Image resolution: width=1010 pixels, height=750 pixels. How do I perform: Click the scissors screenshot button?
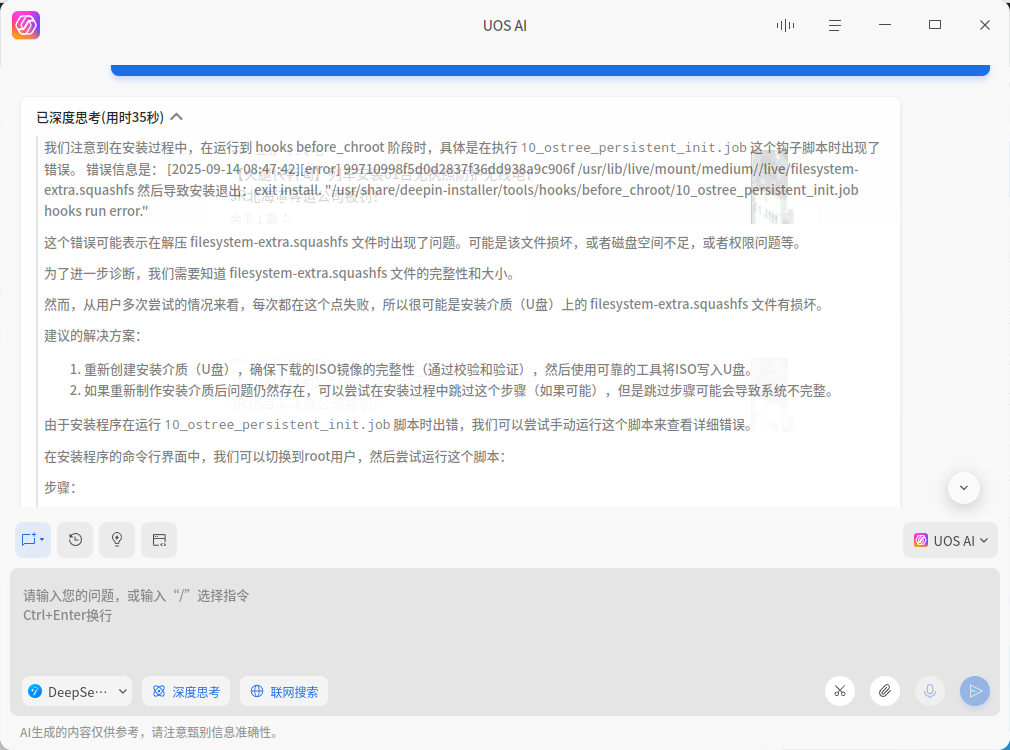[840, 691]
